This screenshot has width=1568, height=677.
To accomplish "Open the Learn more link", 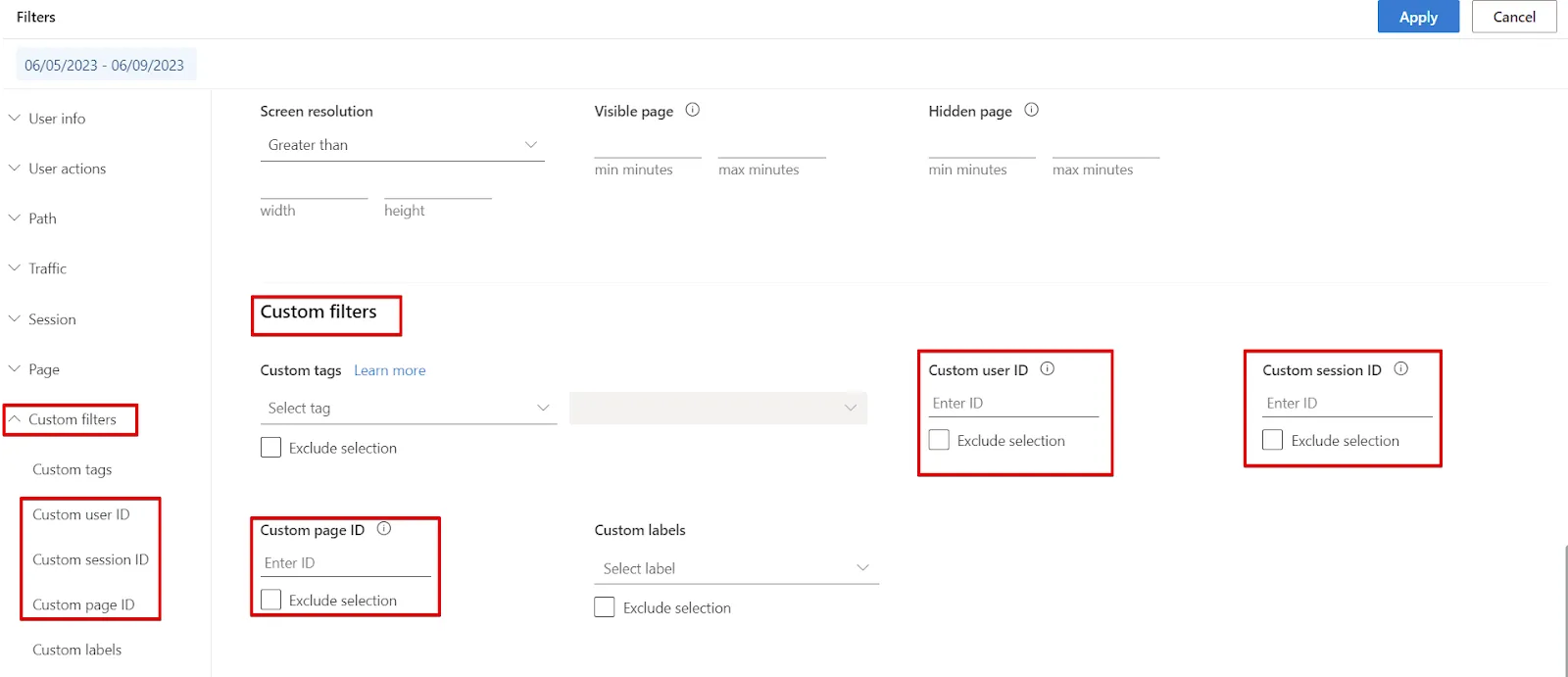I will coord(390,370).
